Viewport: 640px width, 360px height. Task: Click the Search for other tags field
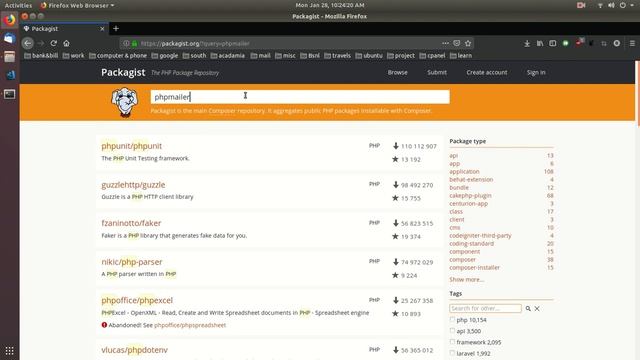tap(485, 309)
